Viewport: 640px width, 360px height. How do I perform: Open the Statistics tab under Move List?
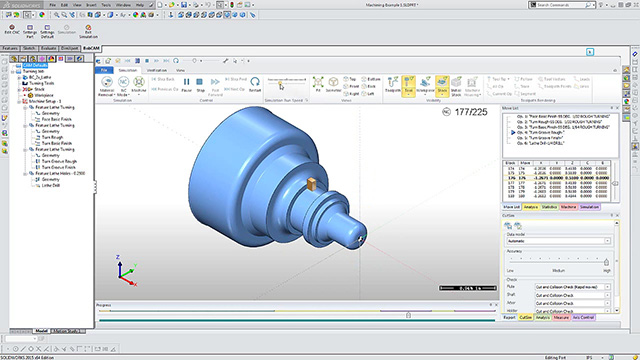coord(549,207)
